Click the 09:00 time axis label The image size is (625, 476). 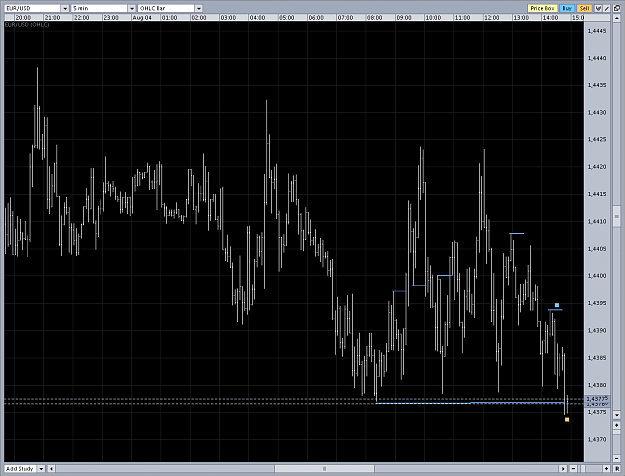coord(404,18)
